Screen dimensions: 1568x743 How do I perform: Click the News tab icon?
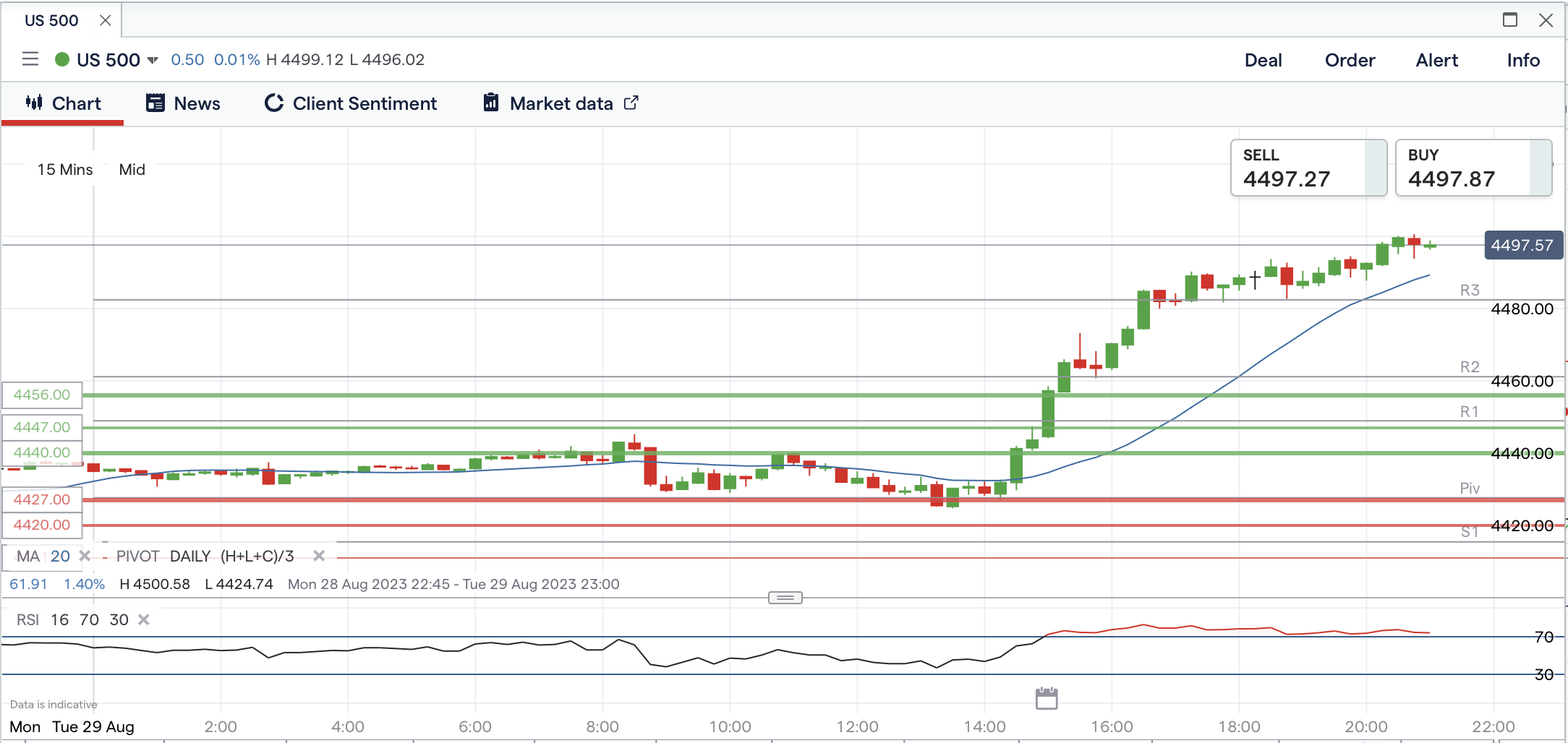coord(155,103)
